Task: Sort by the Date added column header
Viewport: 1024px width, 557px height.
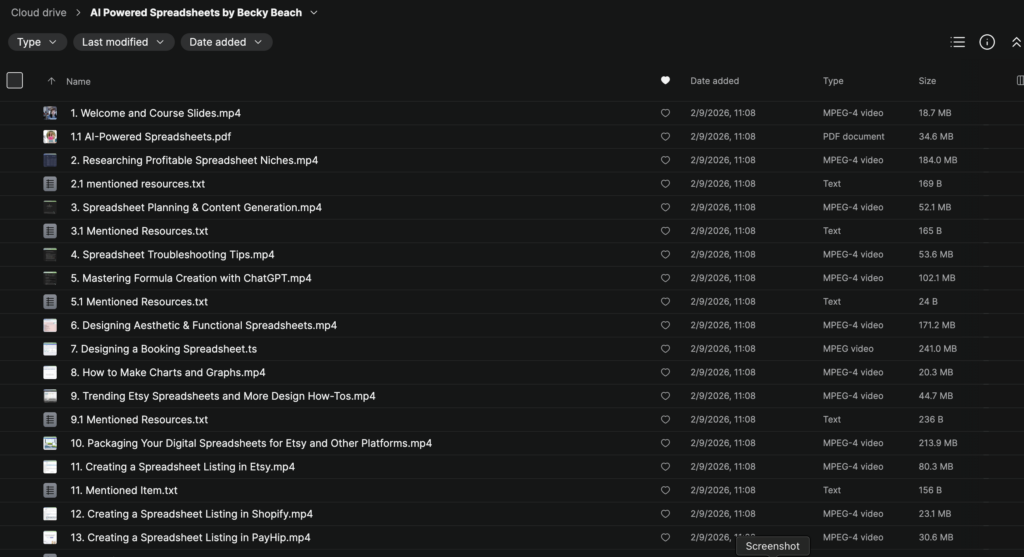Action: tap(714, 81)
